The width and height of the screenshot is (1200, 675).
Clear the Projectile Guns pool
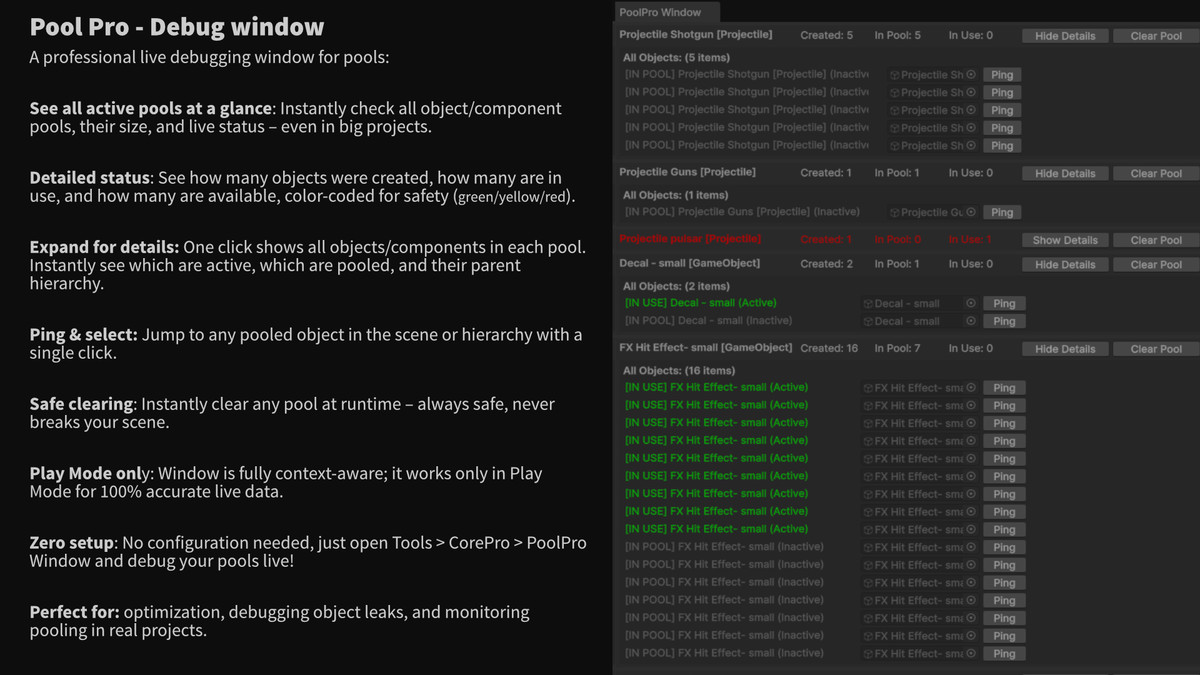tap(1156, 173)
